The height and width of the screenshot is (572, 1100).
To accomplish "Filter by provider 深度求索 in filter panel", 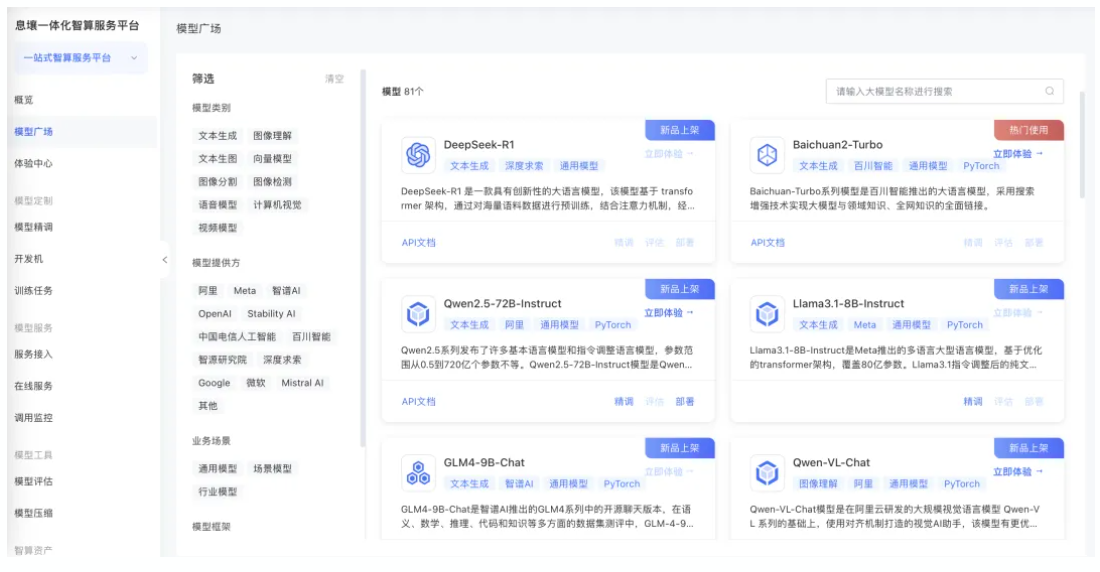I will coord(282,360).
